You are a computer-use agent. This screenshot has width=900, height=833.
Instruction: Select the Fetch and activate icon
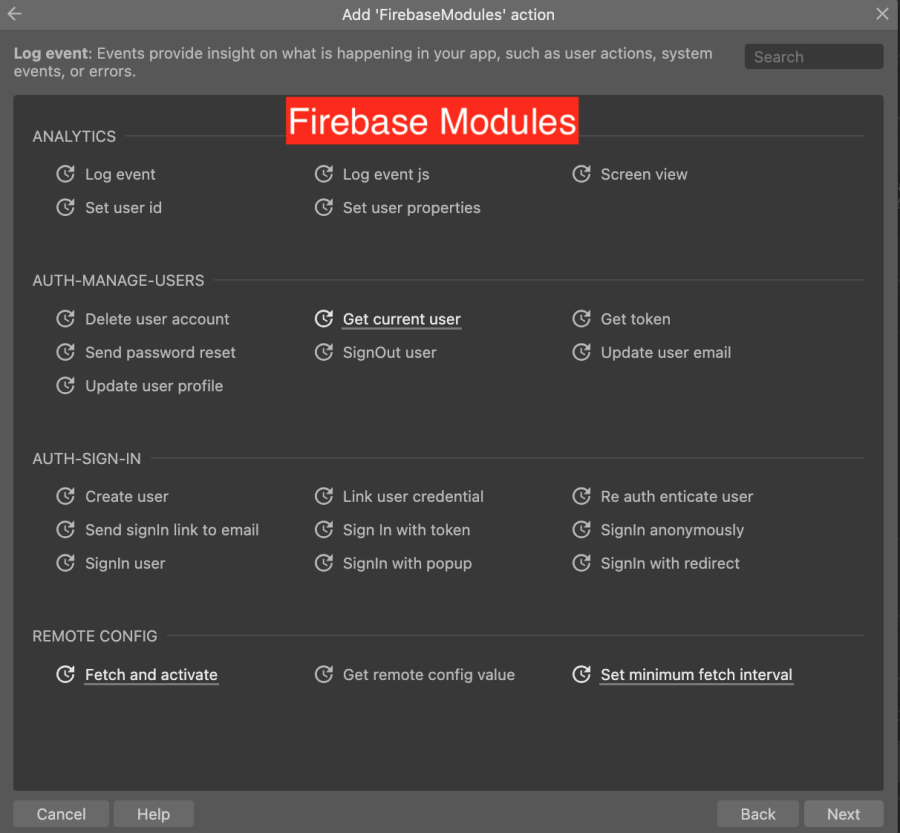pos(65,675)
